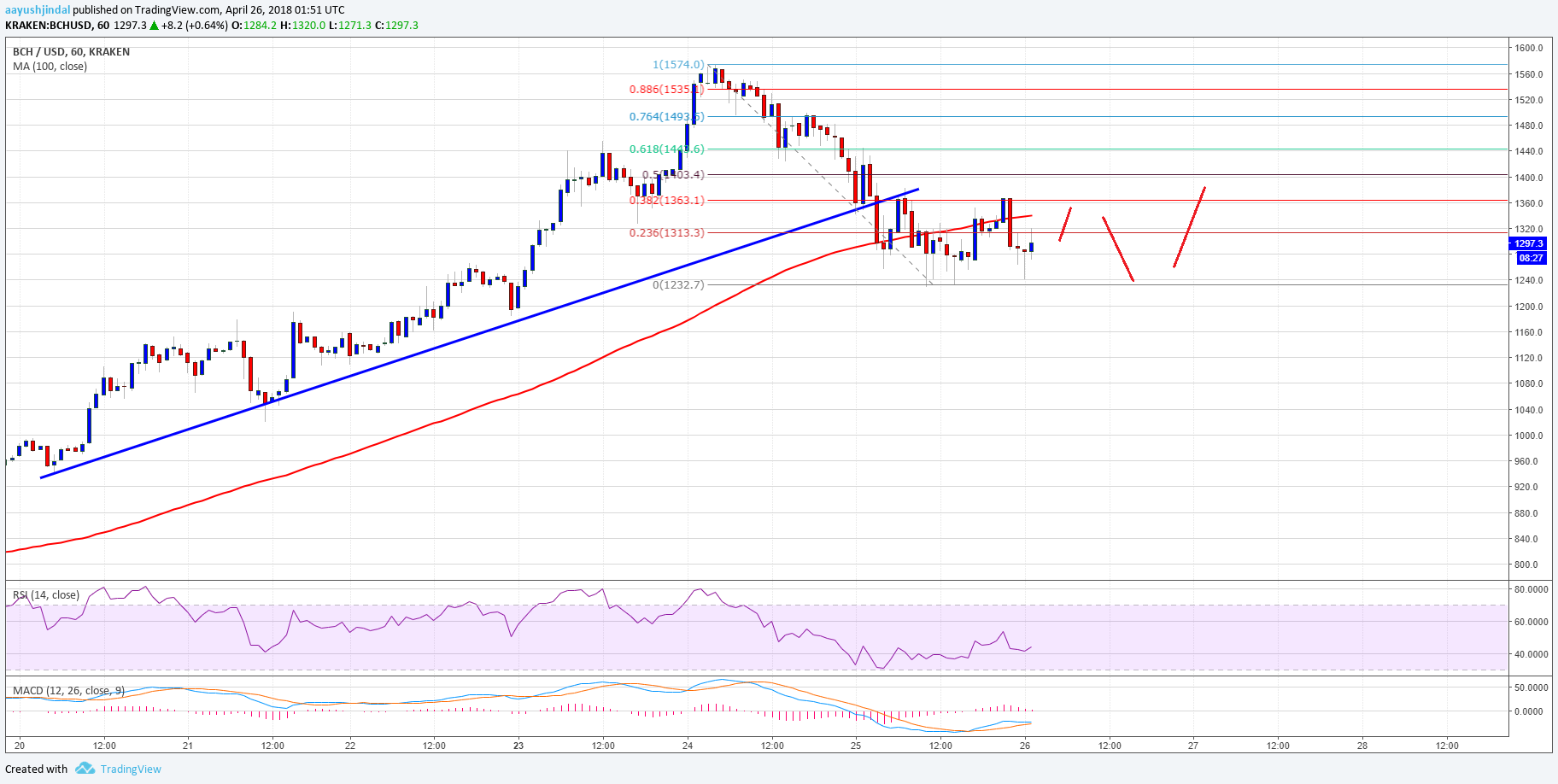Screen dimensions: 1558x784
Task: Click the blue 1297.3 current price tag
Action: click(1527, 244)
